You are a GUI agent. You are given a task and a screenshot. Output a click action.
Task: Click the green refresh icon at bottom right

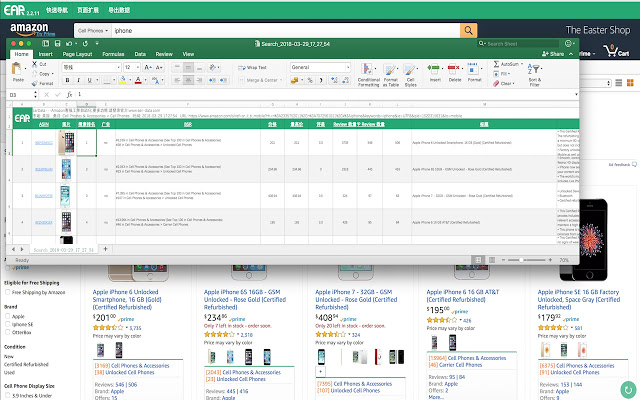[626, 387]
